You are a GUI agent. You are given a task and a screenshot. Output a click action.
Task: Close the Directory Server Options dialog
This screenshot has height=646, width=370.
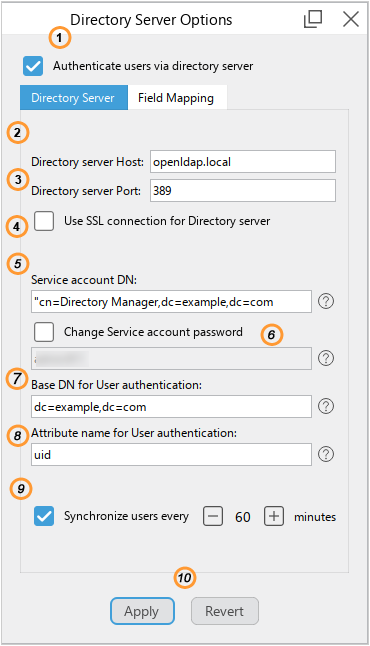[351, 19]
